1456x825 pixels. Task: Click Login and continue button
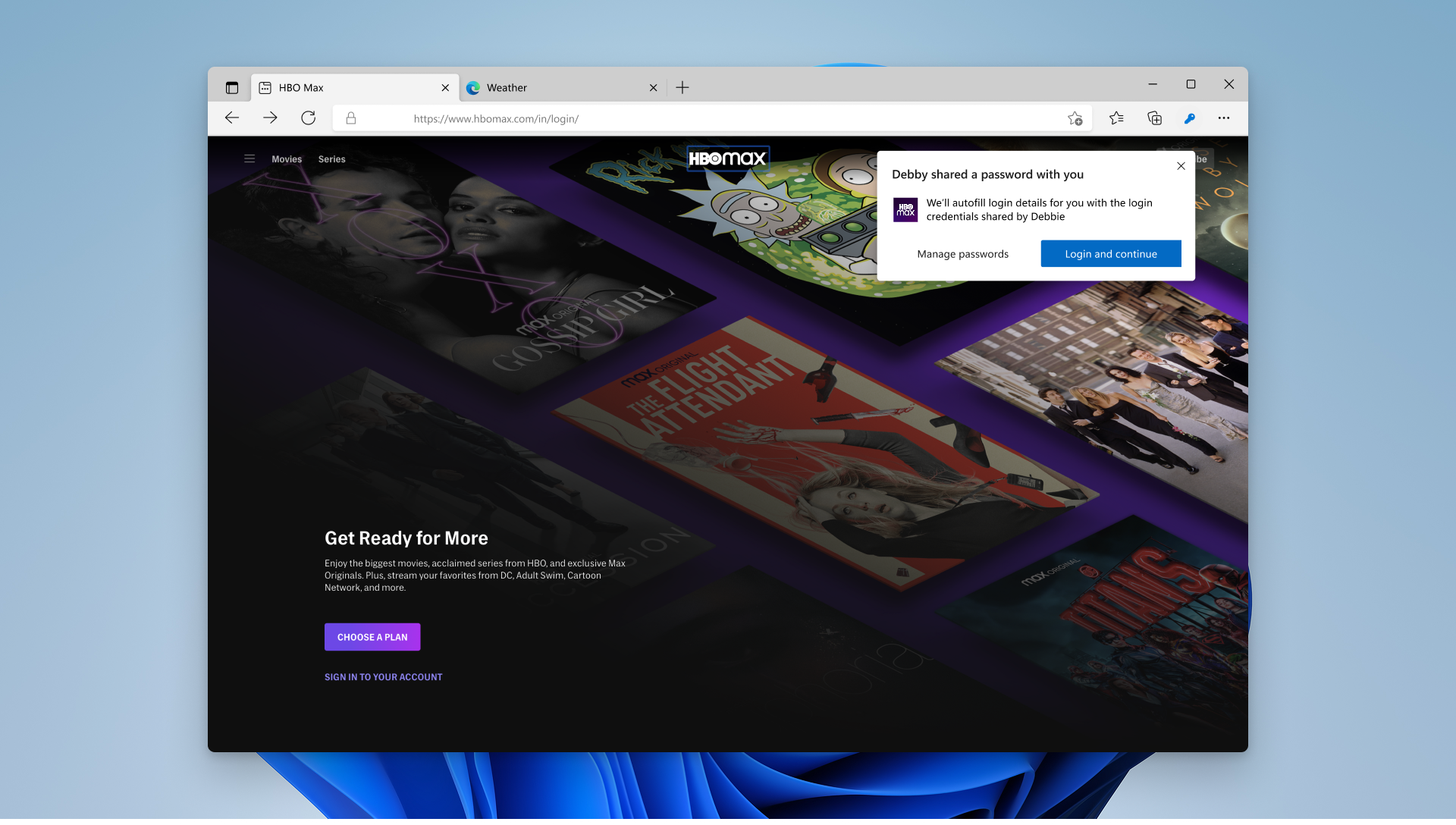(x=1110, y=254)
